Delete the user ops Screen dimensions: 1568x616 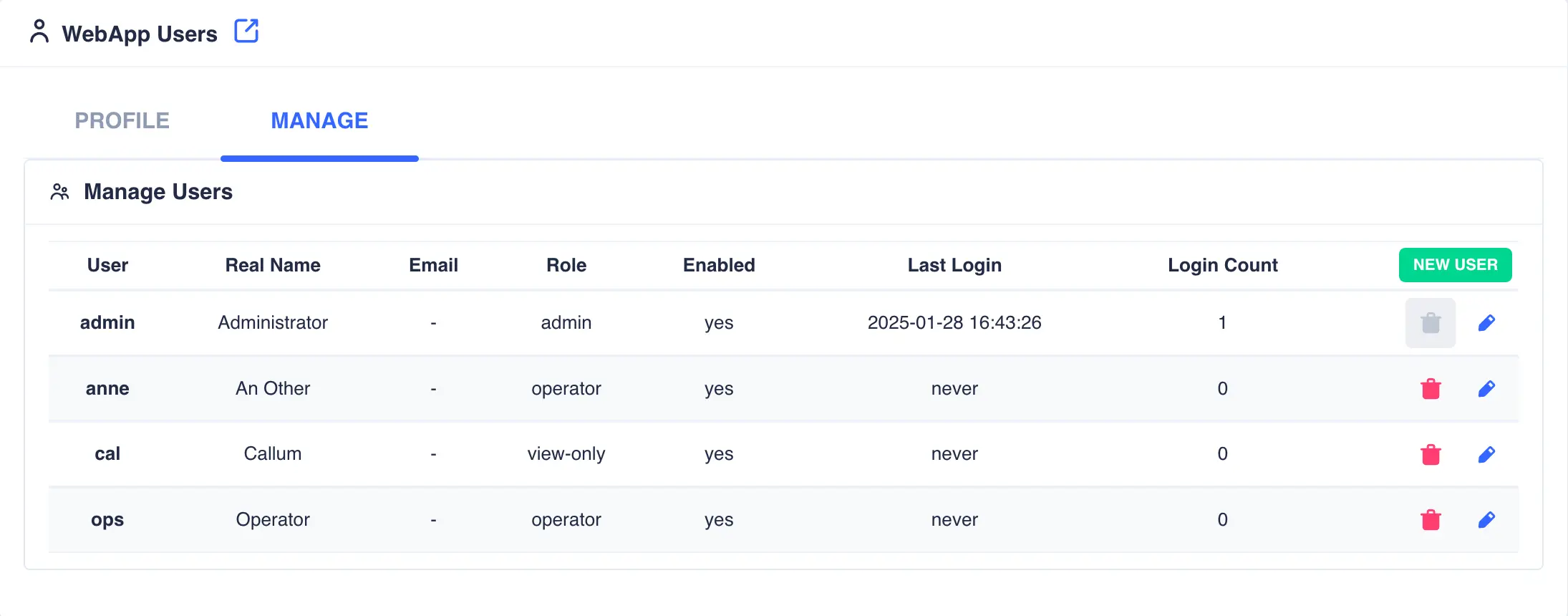pos(1430,519)
